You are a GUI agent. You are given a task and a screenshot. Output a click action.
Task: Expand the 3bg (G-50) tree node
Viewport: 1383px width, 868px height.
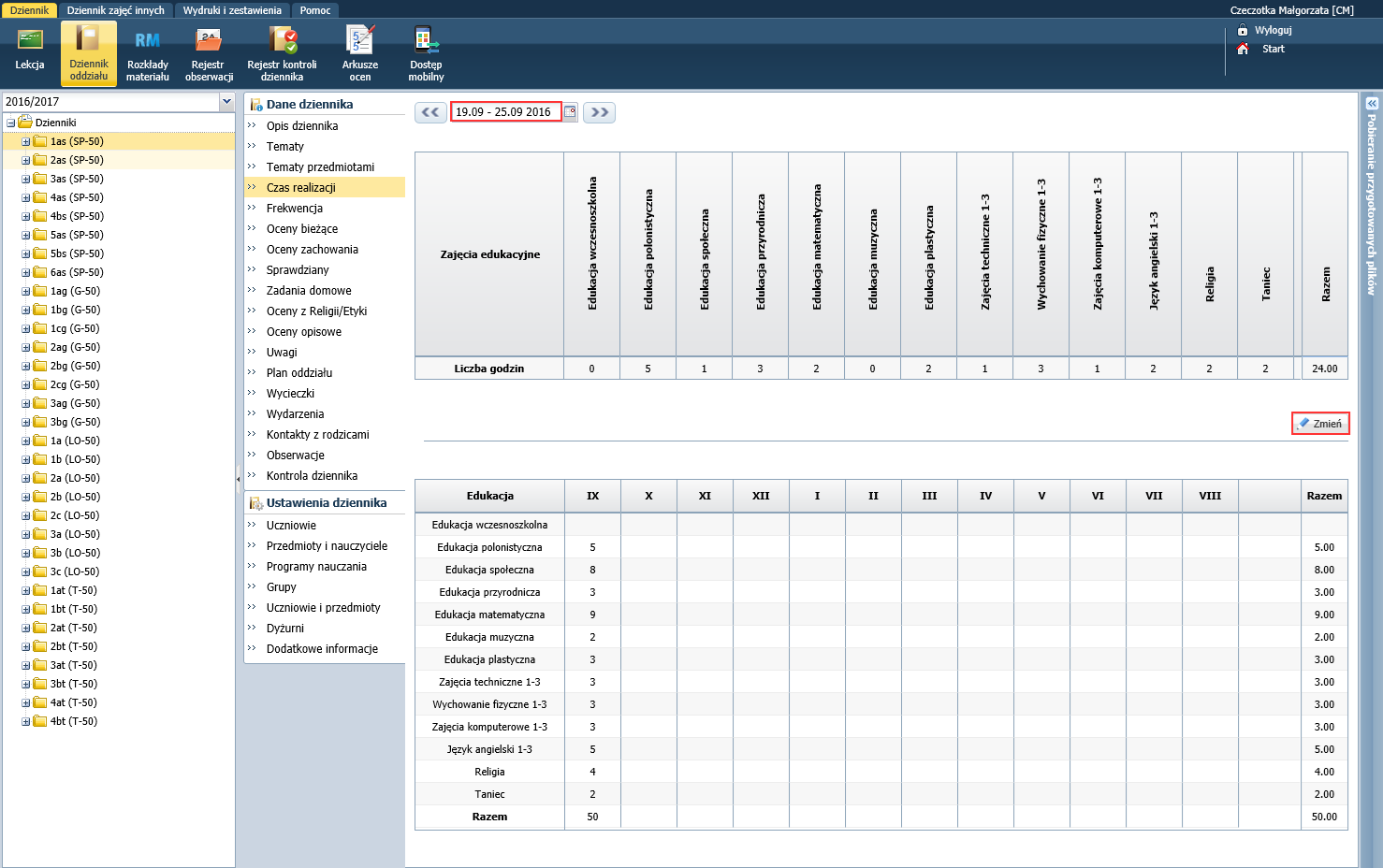coord(26,422)
